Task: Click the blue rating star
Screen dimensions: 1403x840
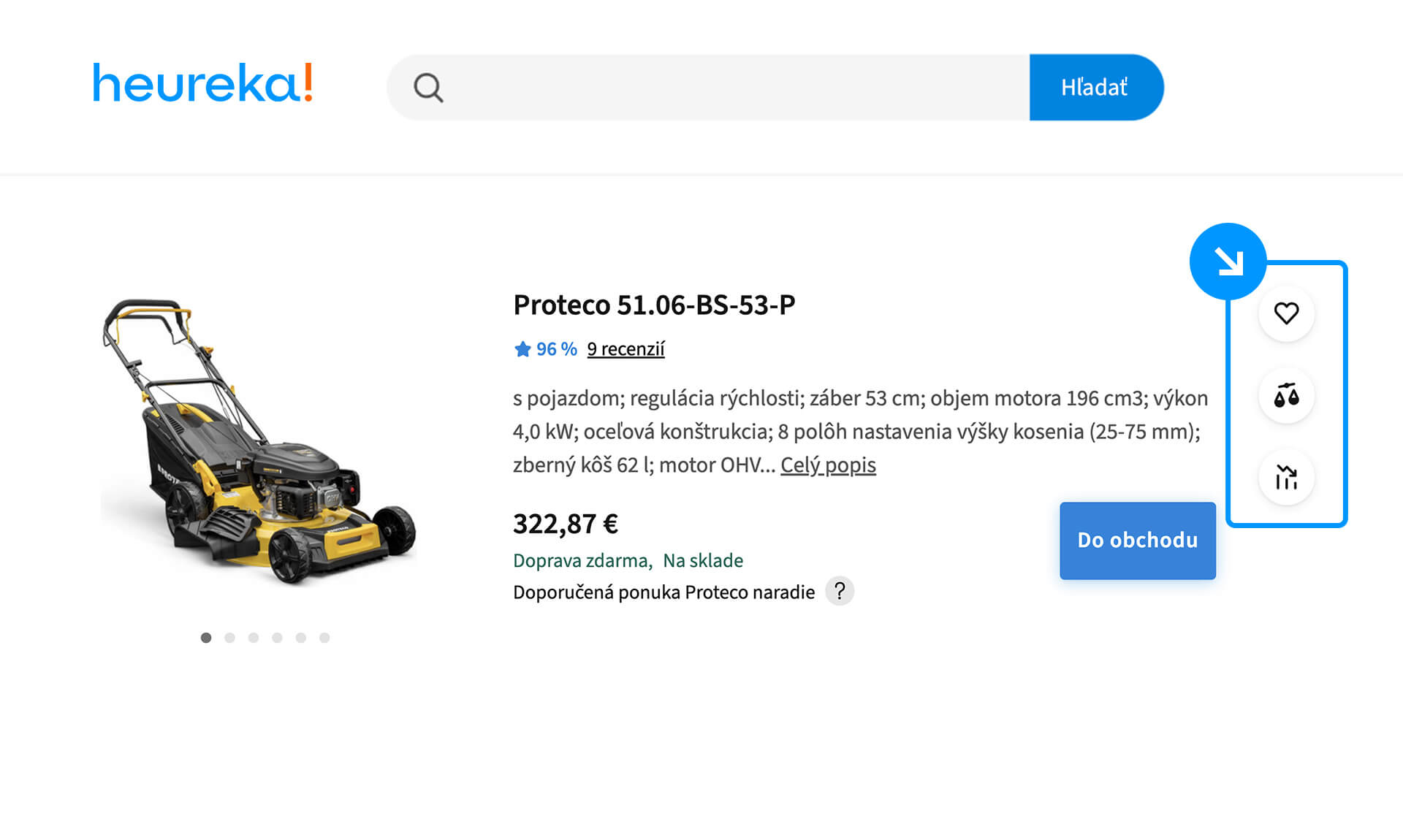Action: tap(522, 349)
